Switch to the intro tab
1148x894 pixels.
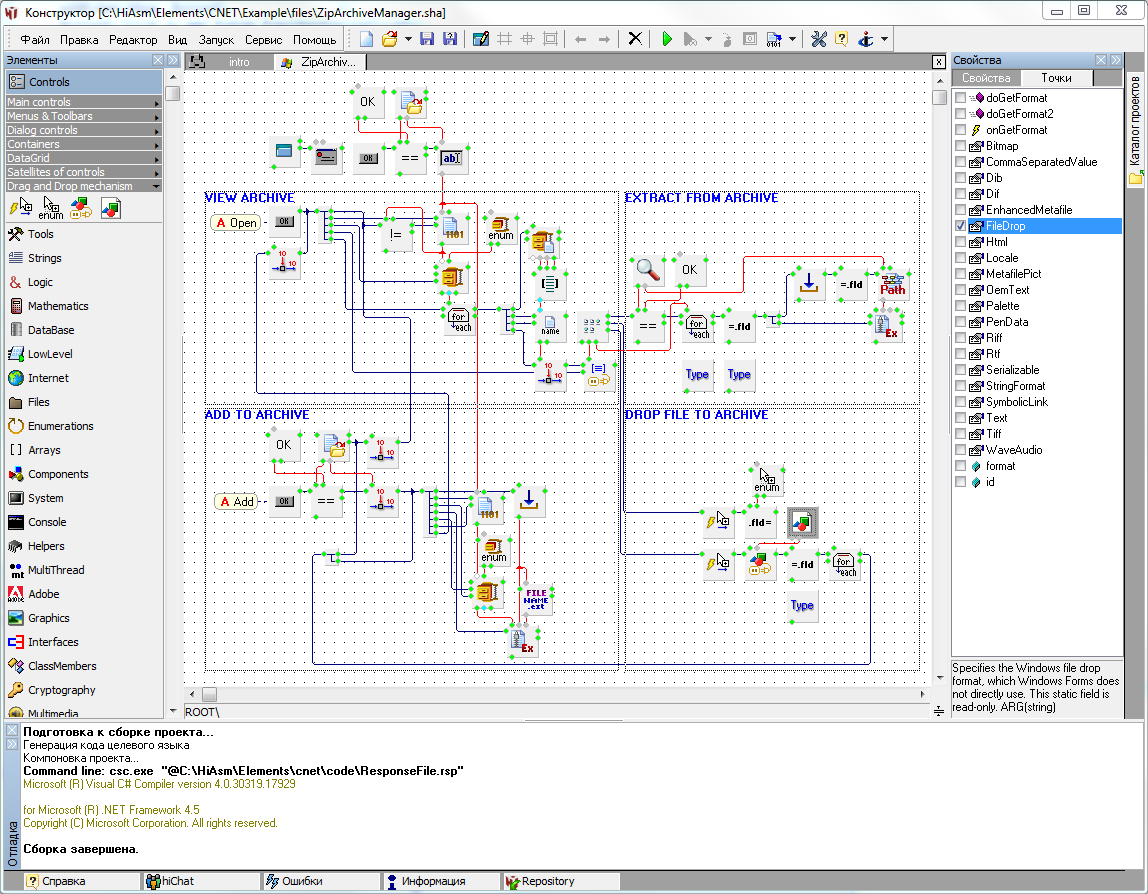coord(239,62)
